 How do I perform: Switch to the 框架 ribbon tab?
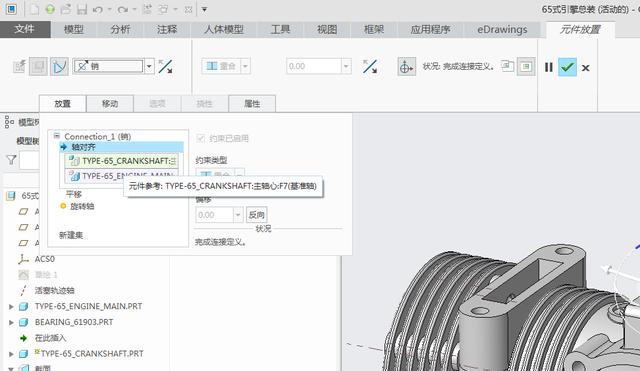(x=374, y=29)
